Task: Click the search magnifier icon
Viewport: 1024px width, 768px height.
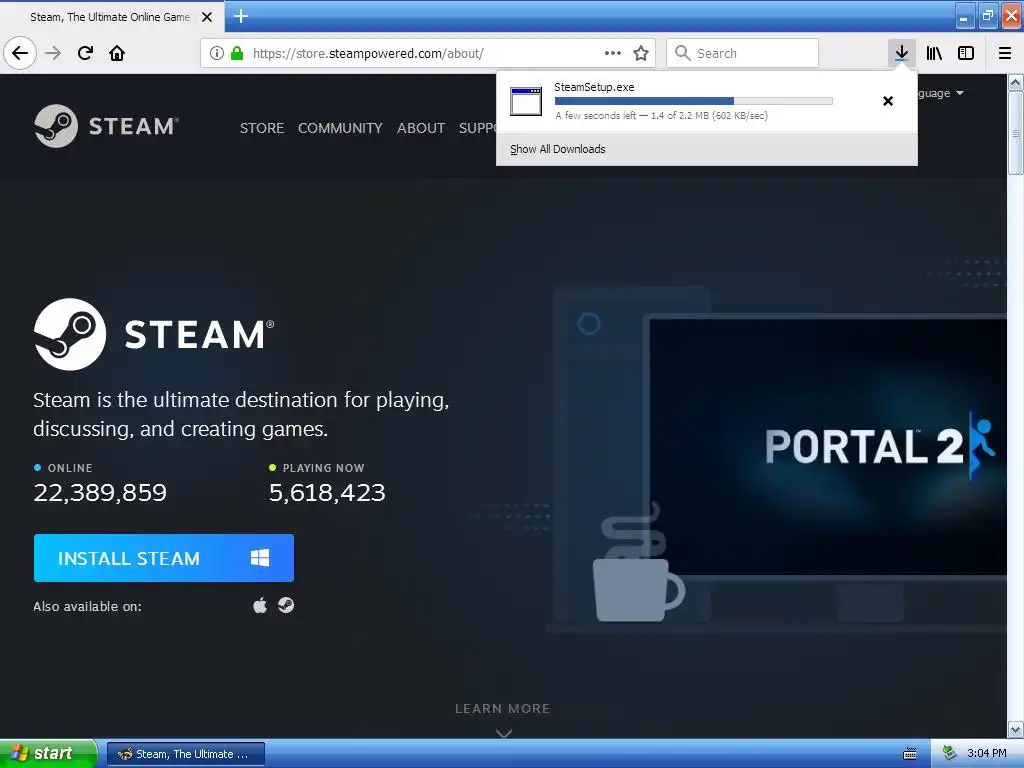Action: click(682, 53)
